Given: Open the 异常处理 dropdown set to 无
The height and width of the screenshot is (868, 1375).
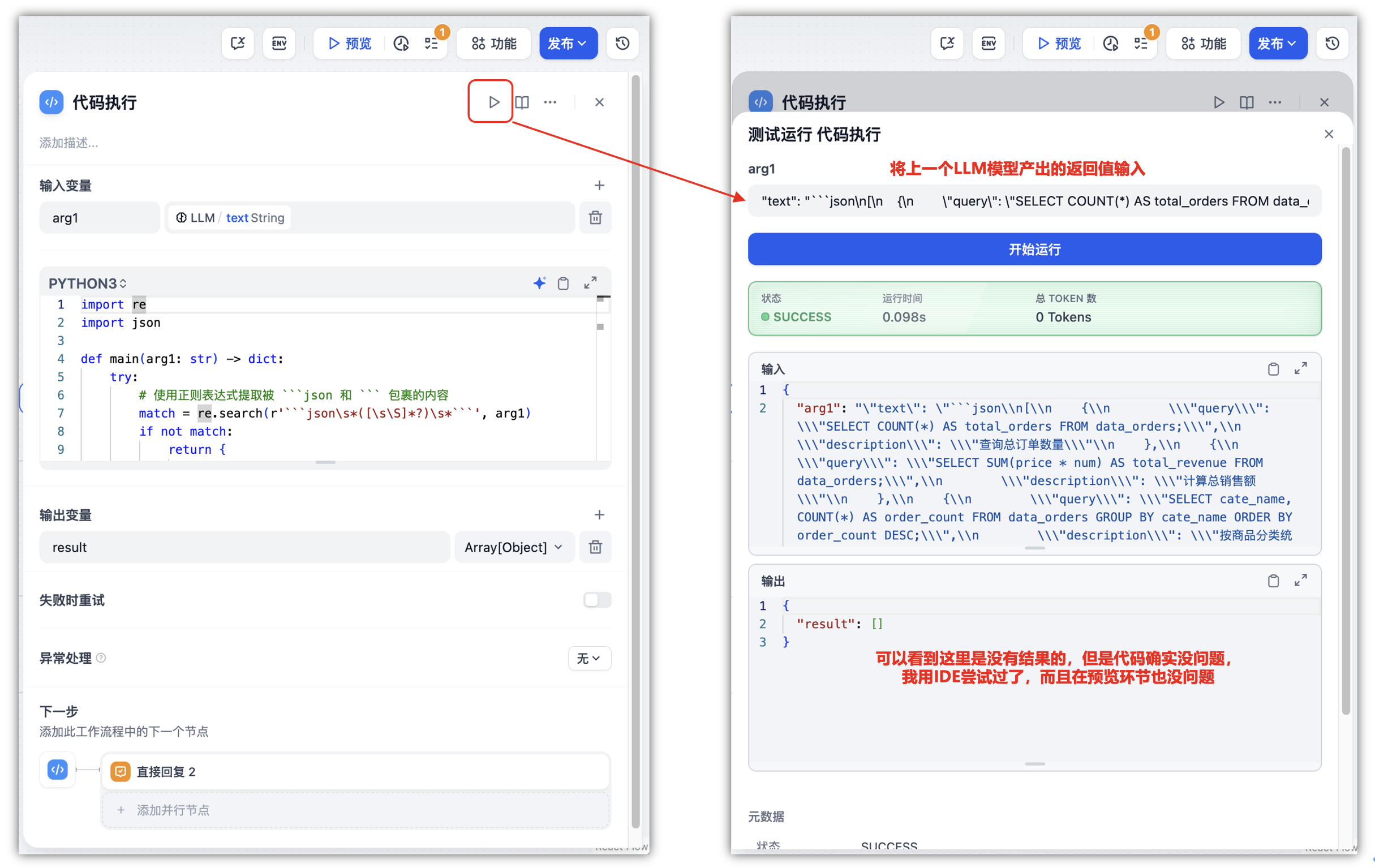Looking at the screenshot, I should (588, 658).
